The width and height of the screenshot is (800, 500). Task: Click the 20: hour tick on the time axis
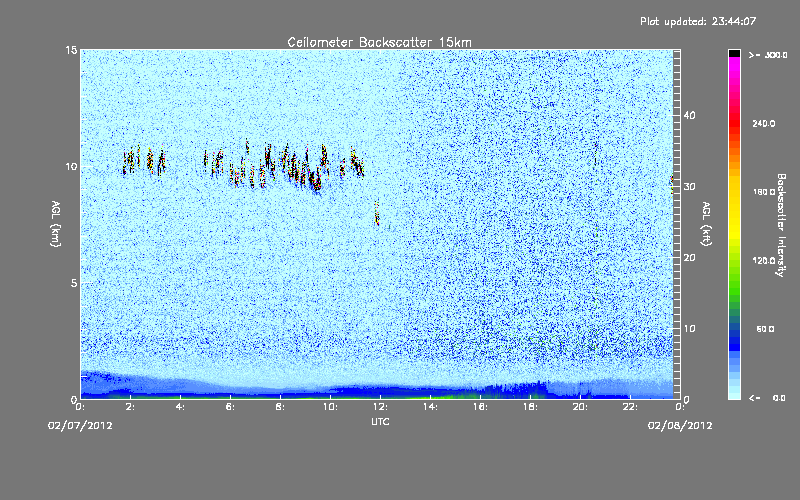[580, 407]
